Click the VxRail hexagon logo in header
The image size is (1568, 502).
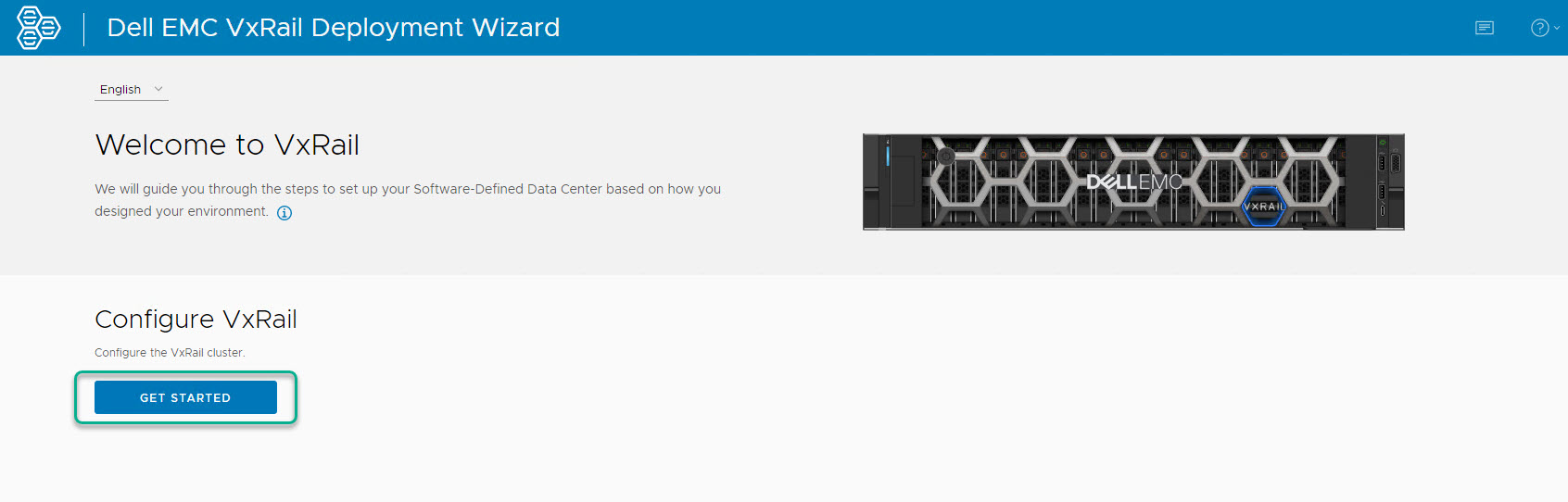pyautogui.click(x=38, y=28)
